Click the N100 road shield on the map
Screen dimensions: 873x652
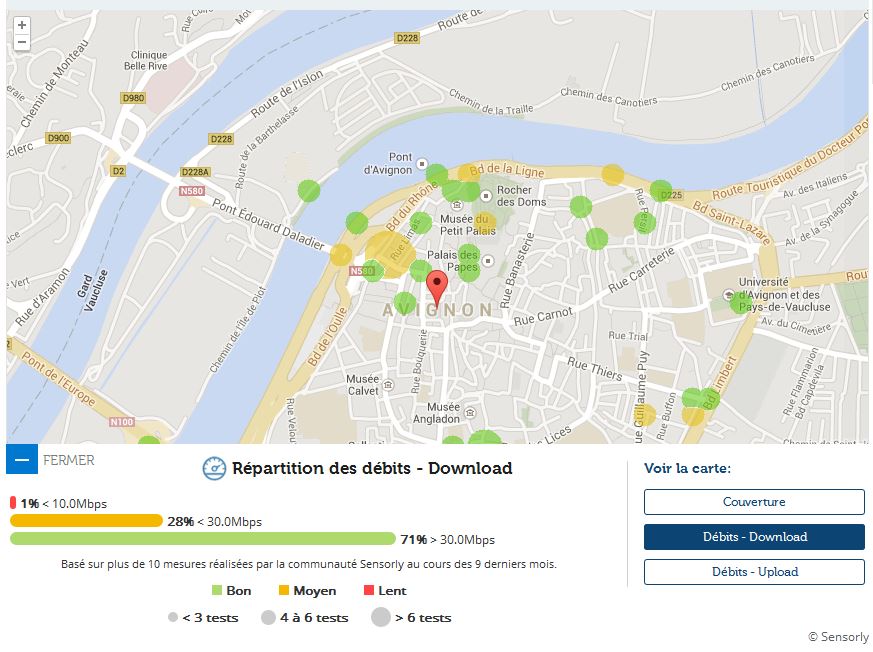pos(121,422)
